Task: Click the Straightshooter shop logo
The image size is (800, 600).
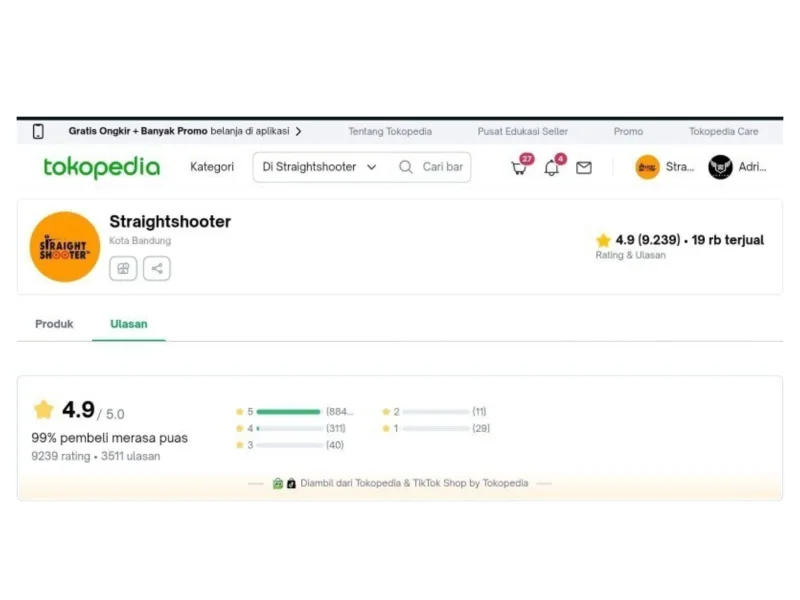Action: [65, 247]
